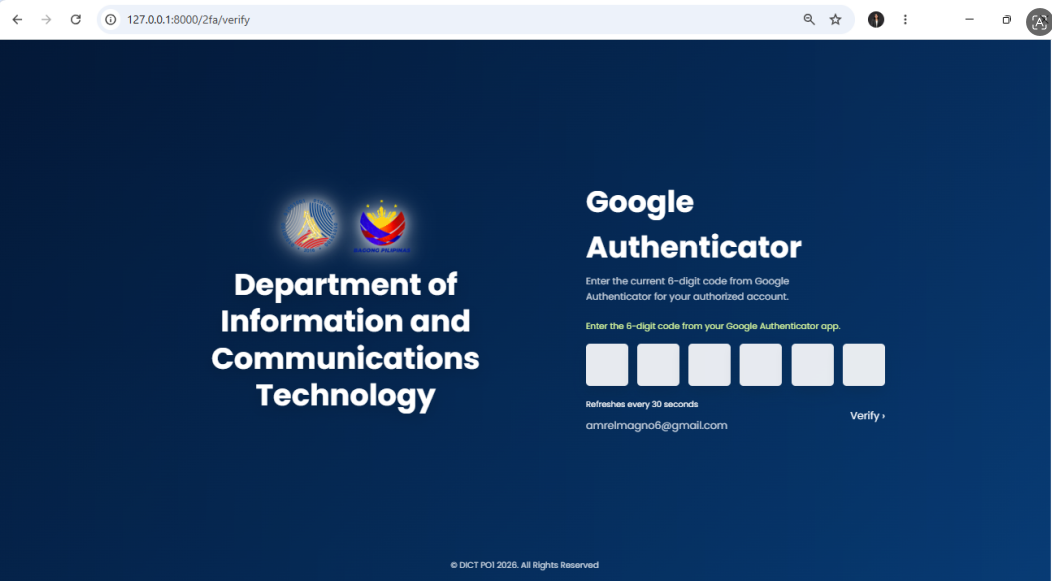Click the Bagong Pilipinas logo

(382, 226)
